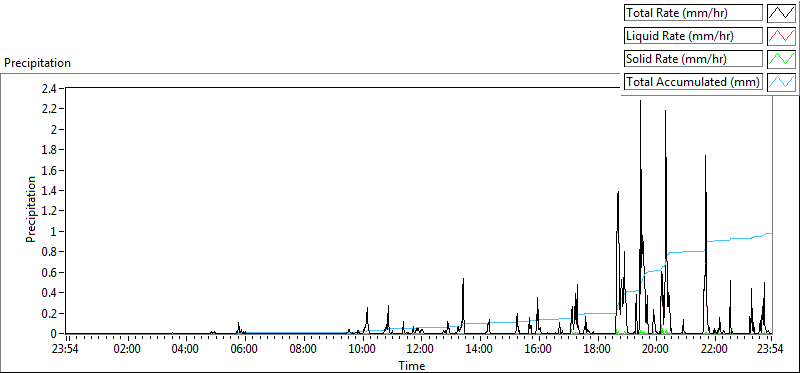Click the vertical Precipitation y-axis label
Screen dimensions: 800x373
tap(31, 209)
